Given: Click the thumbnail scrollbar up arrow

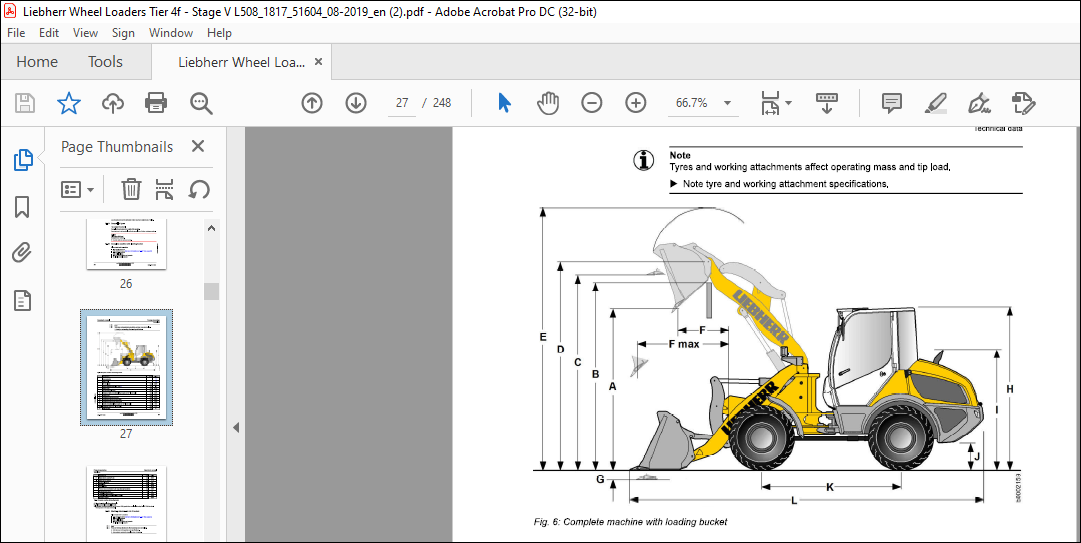Looking at the screenshot, I should [211, 229].
